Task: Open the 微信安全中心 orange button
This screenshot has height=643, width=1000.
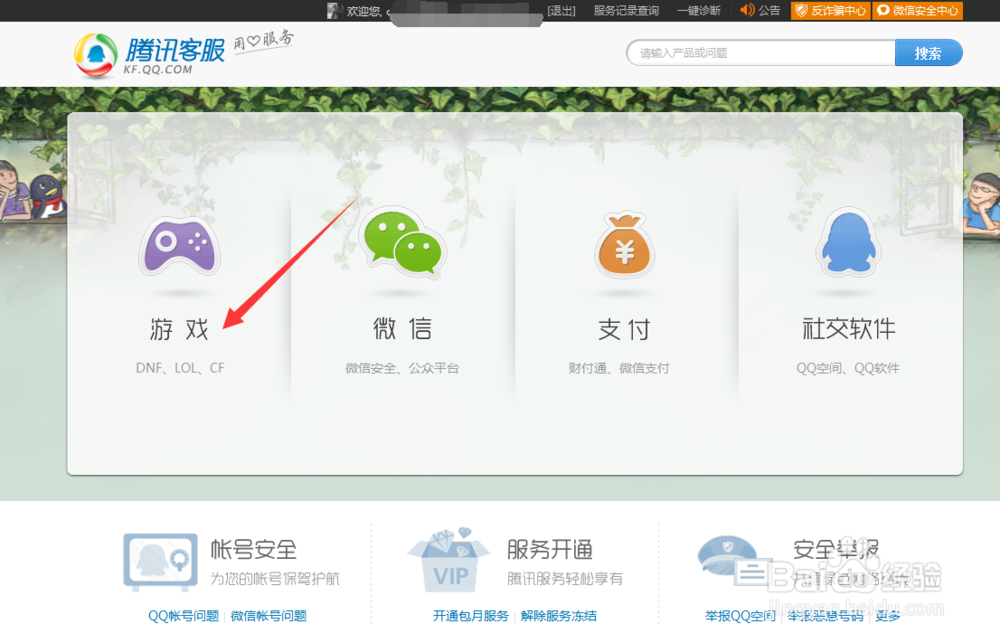Action: point(918,11)
